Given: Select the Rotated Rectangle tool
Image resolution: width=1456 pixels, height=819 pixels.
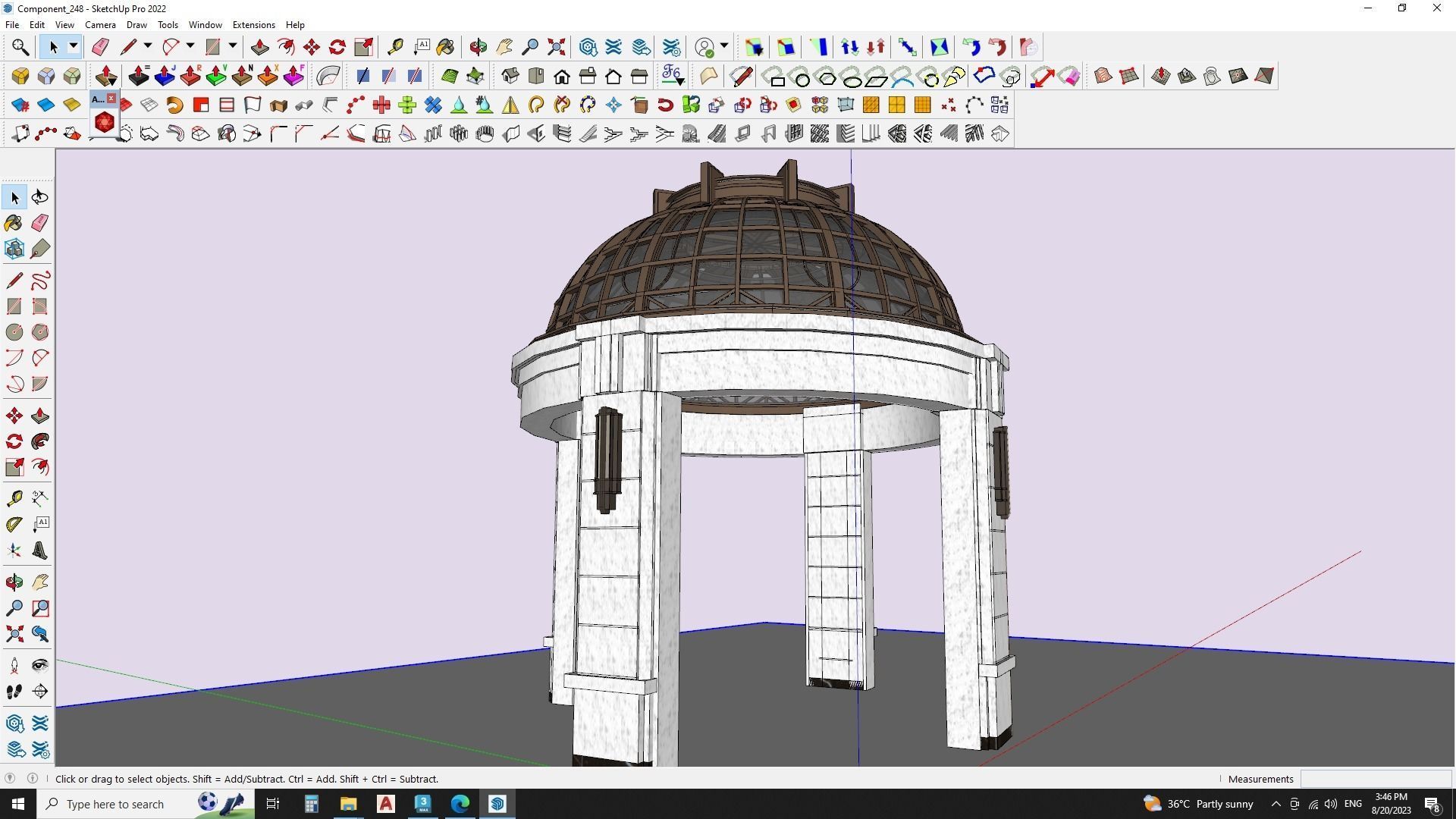Looking at the screenshot, I should [x=40, y=306].
